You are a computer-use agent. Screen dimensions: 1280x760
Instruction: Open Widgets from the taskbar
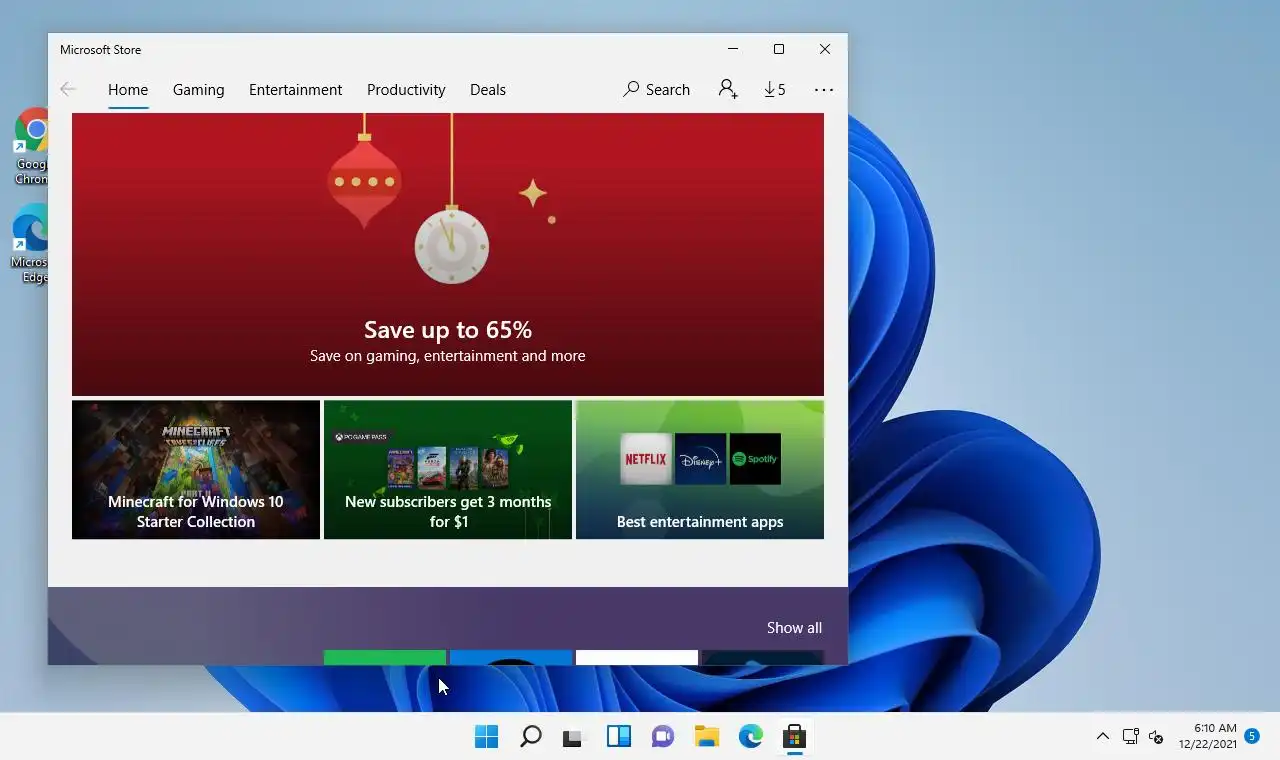click(x=619, y=737)
